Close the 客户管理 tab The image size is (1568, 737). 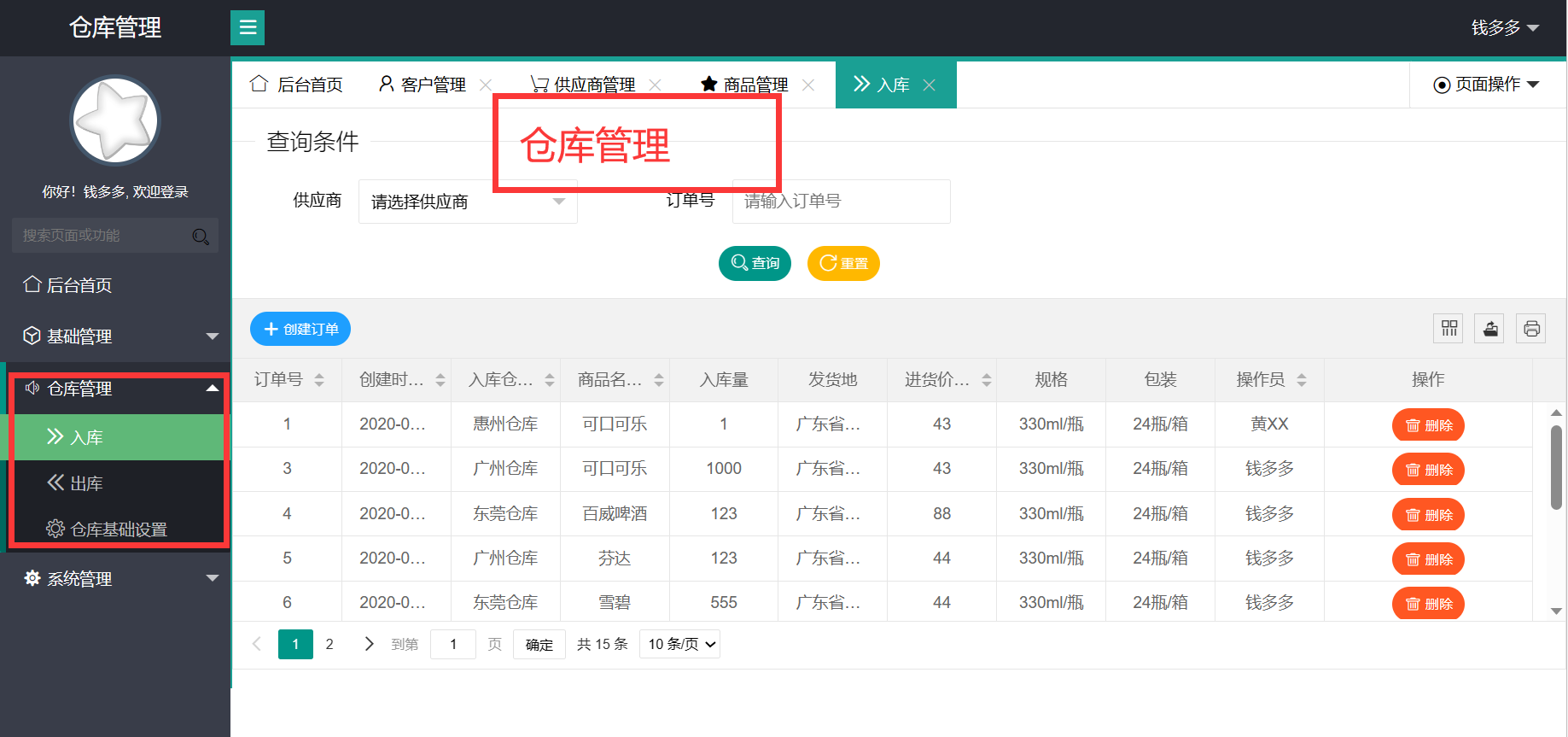click(486, 85)
